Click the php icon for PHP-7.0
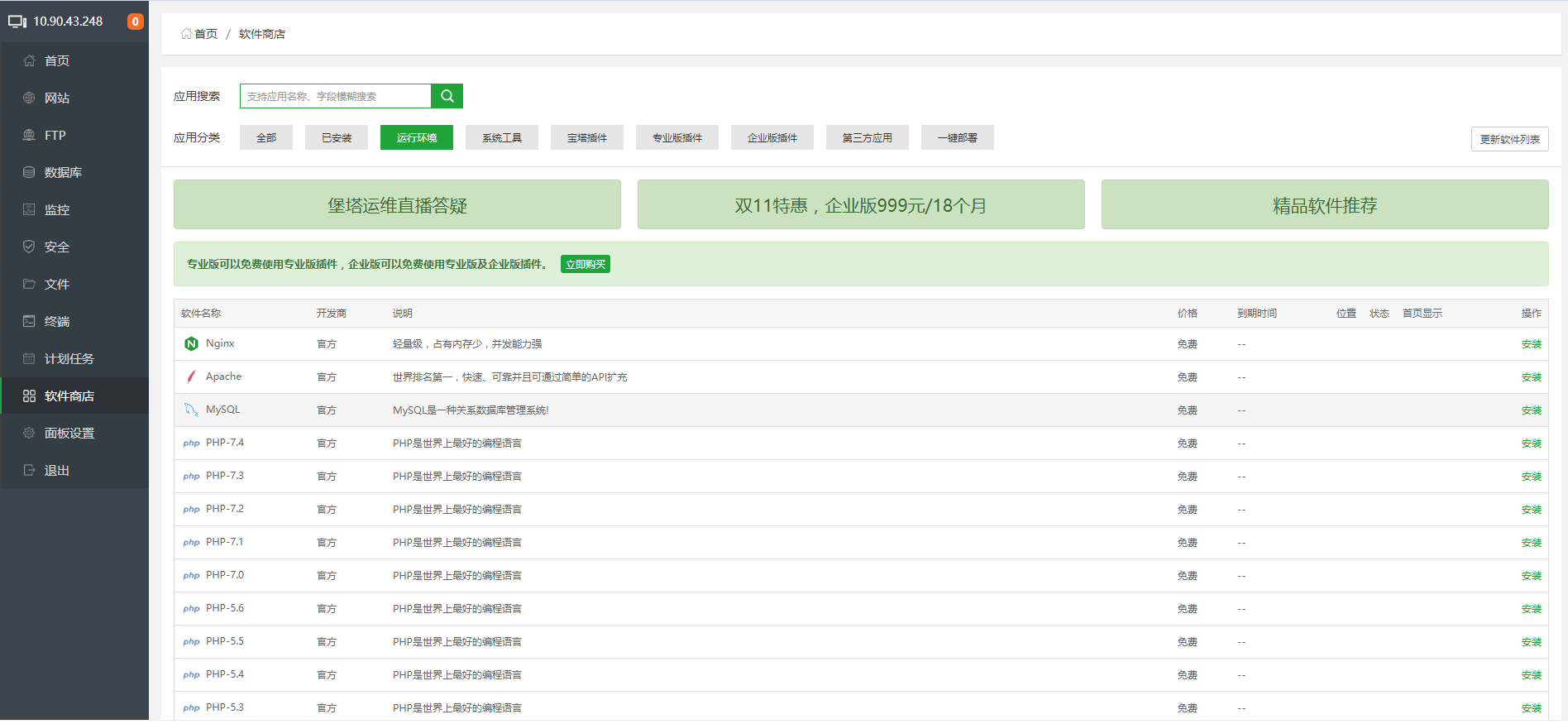 click(x=191, y=576)
